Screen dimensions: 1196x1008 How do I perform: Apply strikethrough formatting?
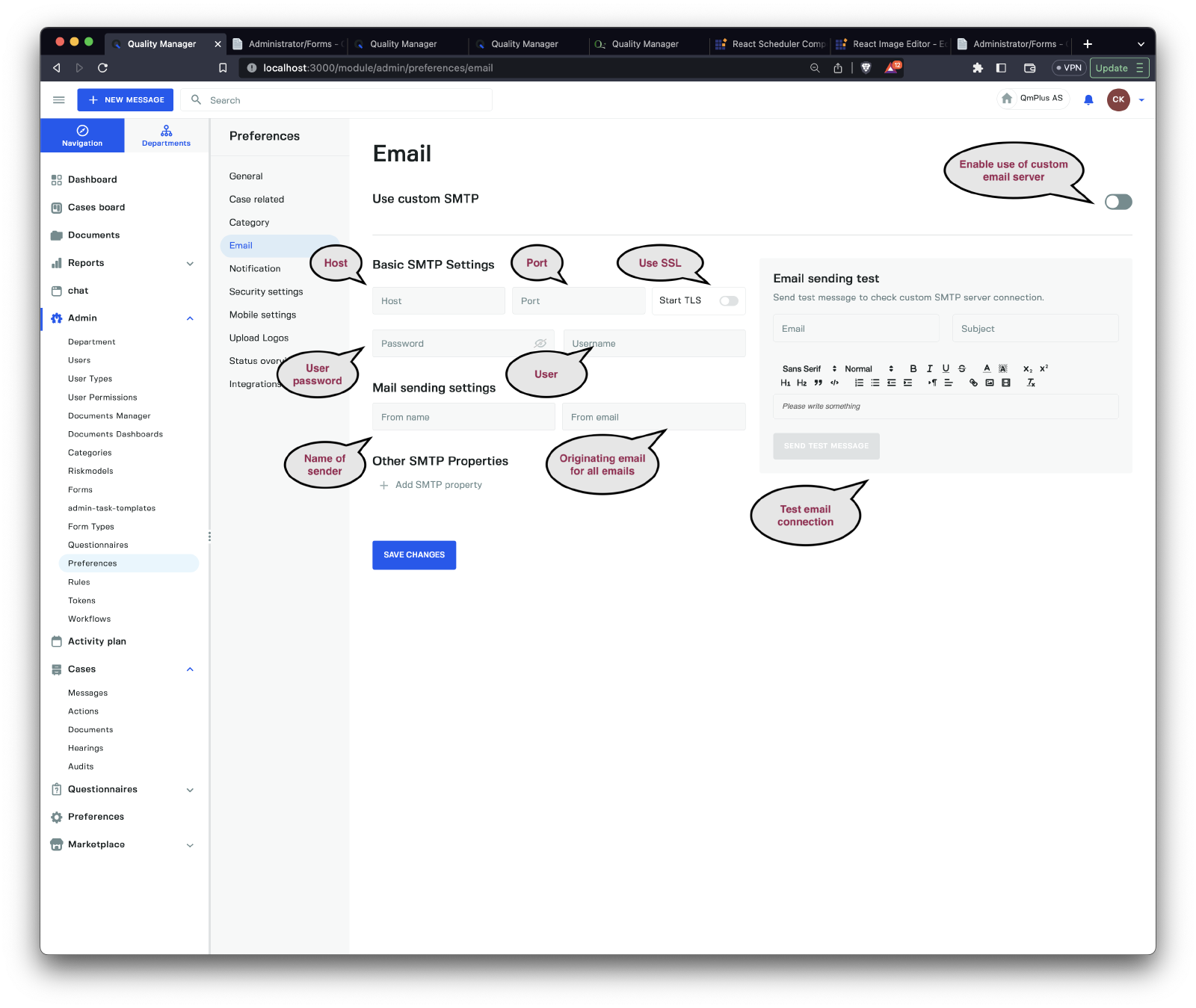(x=962, y=368)
